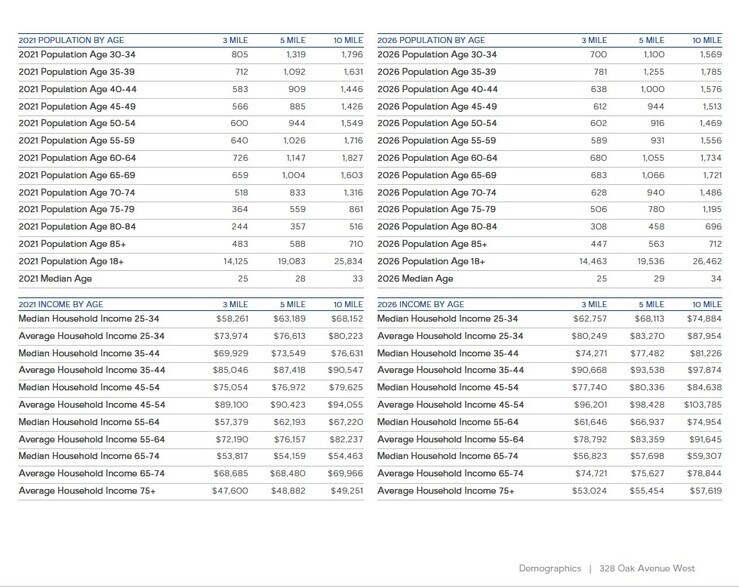Click the 2026 Average Household Income 75+ label
Viewport: 739px width, 588px height.
tap(446, 491)
